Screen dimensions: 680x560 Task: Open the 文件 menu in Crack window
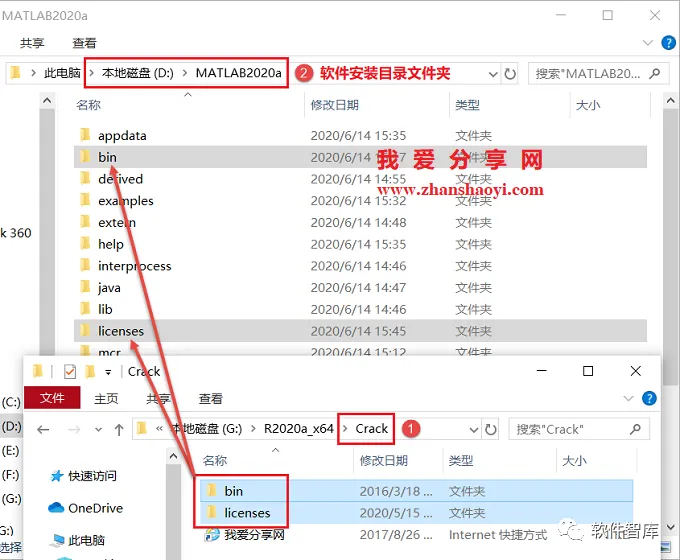[x=52, y=397]
